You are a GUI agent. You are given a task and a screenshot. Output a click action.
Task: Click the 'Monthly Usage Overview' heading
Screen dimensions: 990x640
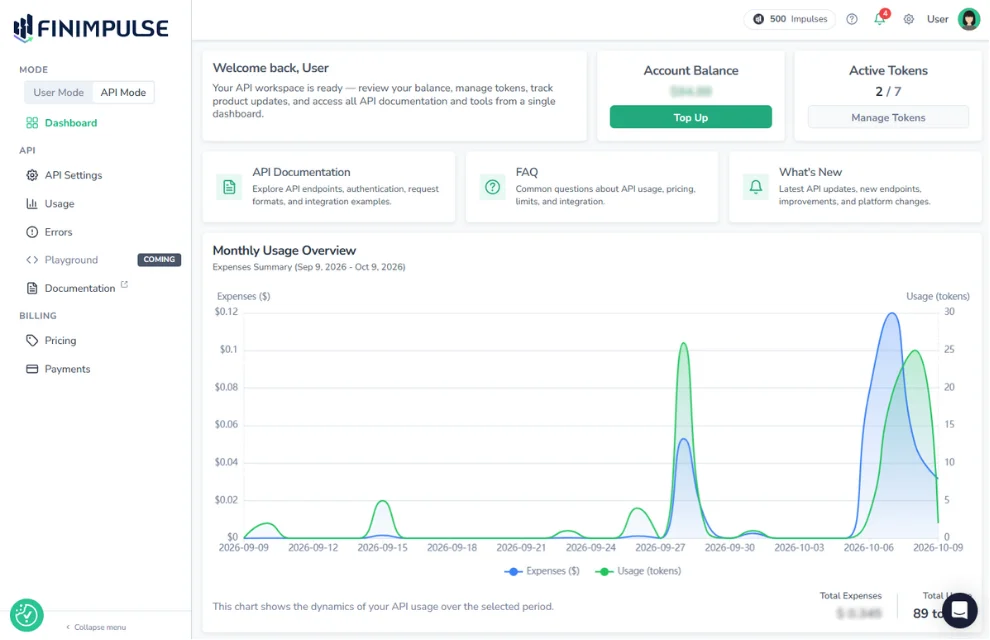point(284,251)
